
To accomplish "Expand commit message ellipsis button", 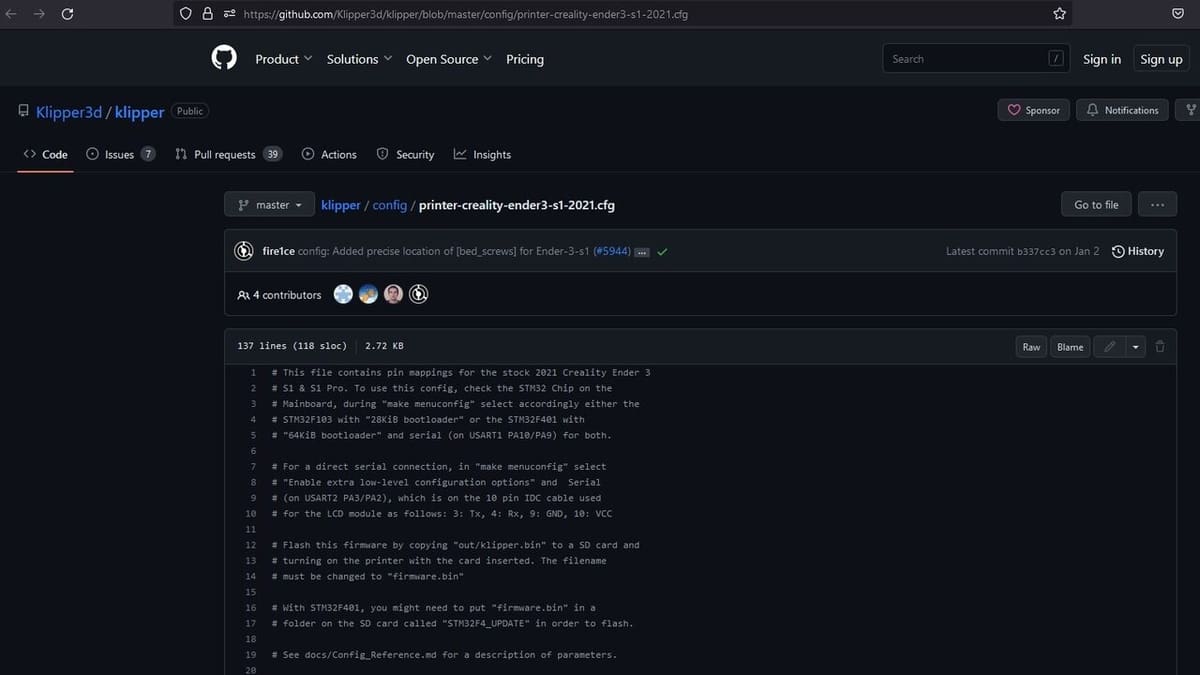I will click(x=642, y=252).
